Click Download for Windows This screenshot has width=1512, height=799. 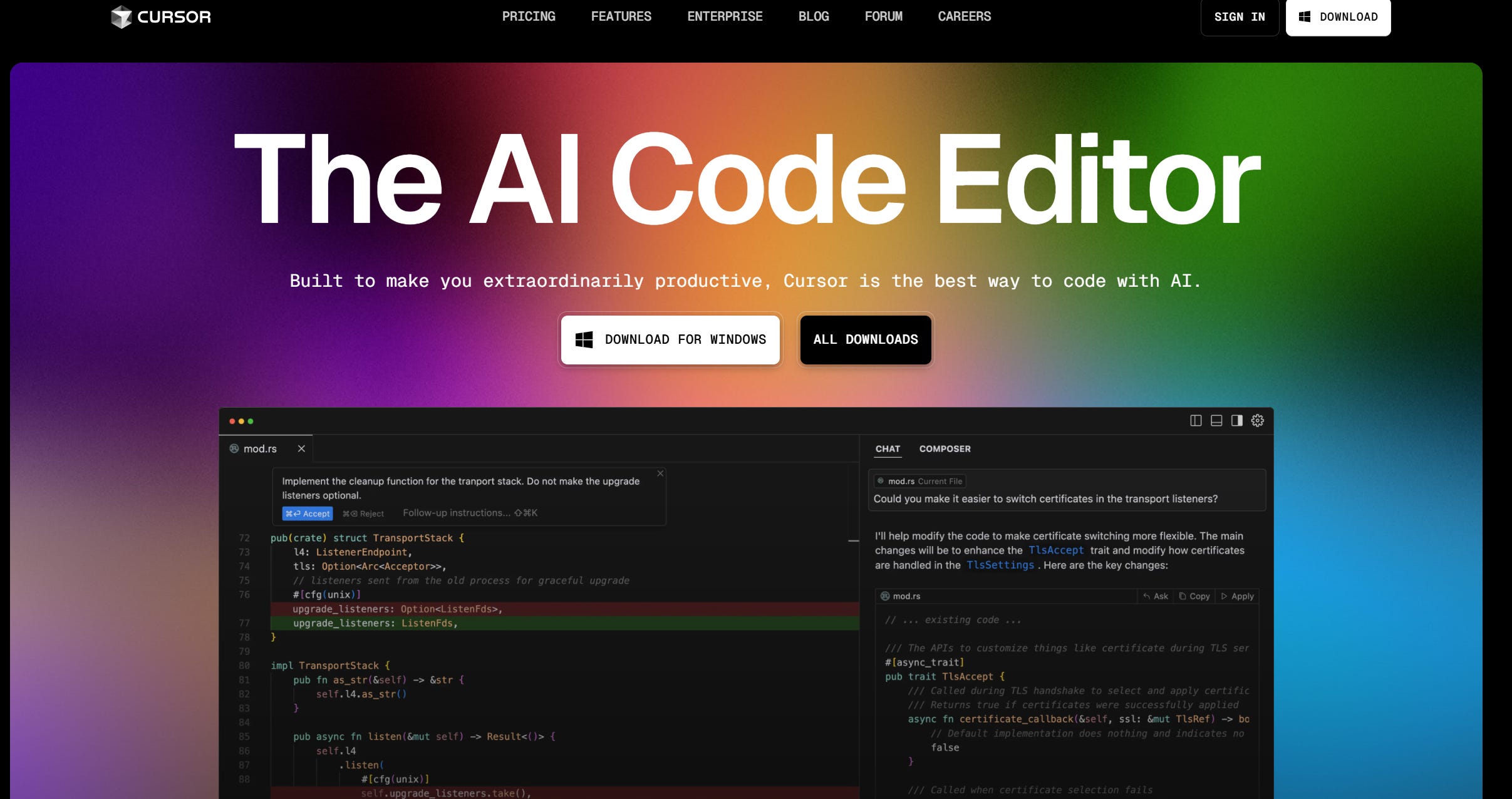(x=669, y=339)
